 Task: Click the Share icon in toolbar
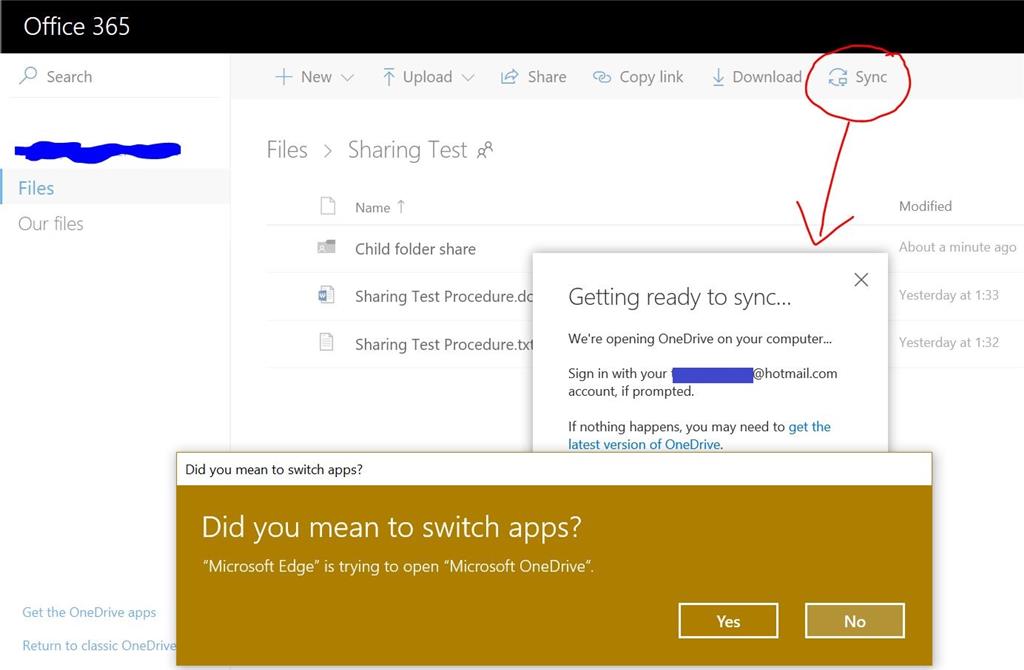tap(509, 76)
